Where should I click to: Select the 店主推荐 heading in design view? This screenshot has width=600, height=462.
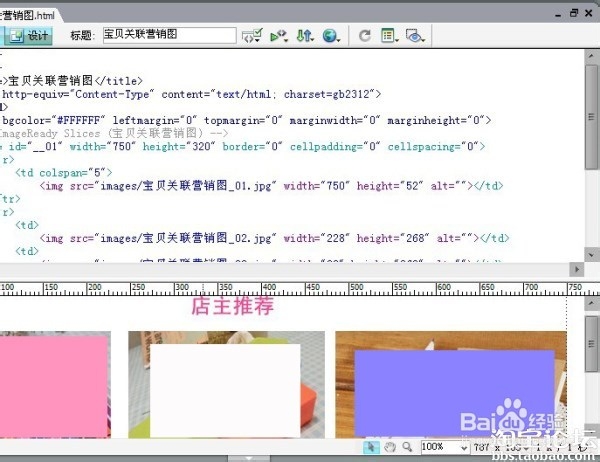233,306
